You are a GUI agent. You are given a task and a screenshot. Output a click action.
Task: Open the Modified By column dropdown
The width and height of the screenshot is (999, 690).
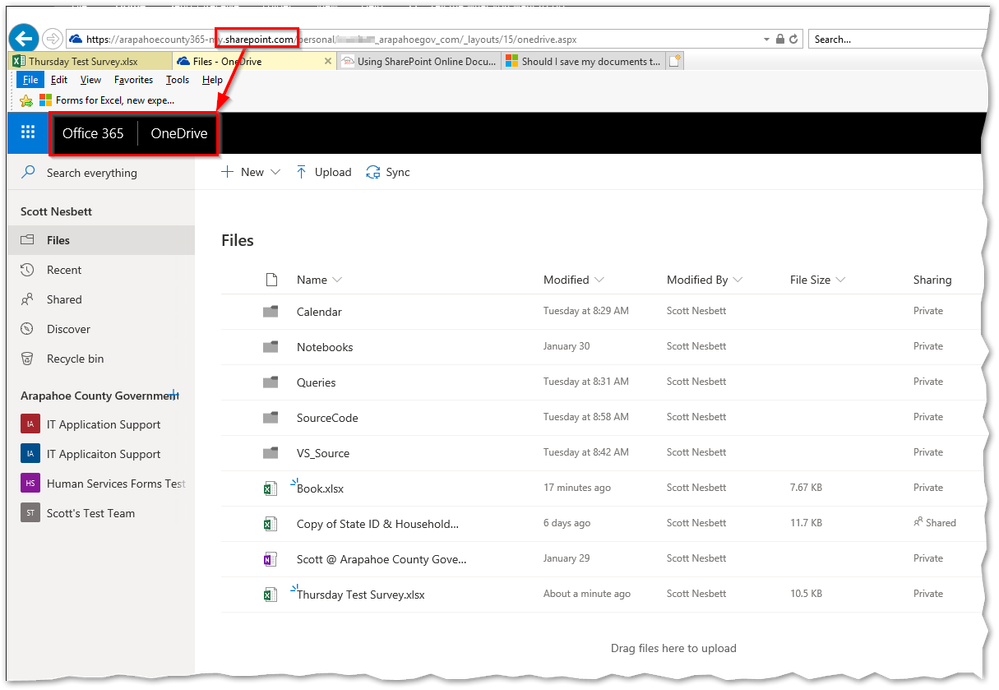[738, 280]
